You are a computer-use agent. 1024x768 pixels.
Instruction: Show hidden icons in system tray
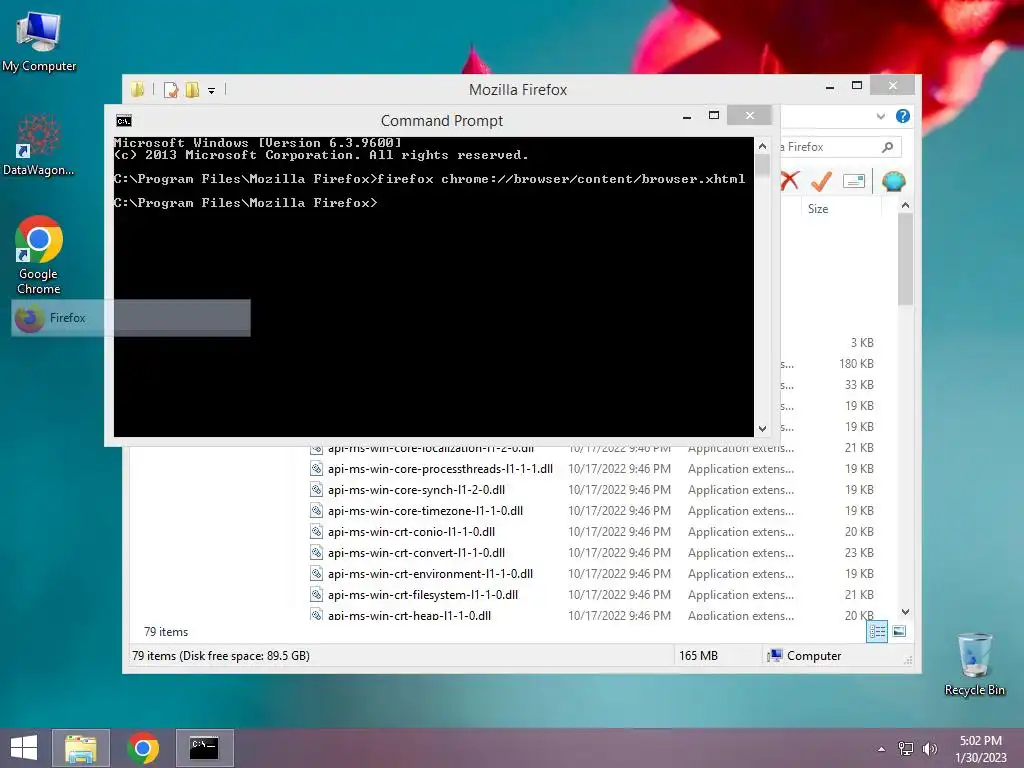882,749
